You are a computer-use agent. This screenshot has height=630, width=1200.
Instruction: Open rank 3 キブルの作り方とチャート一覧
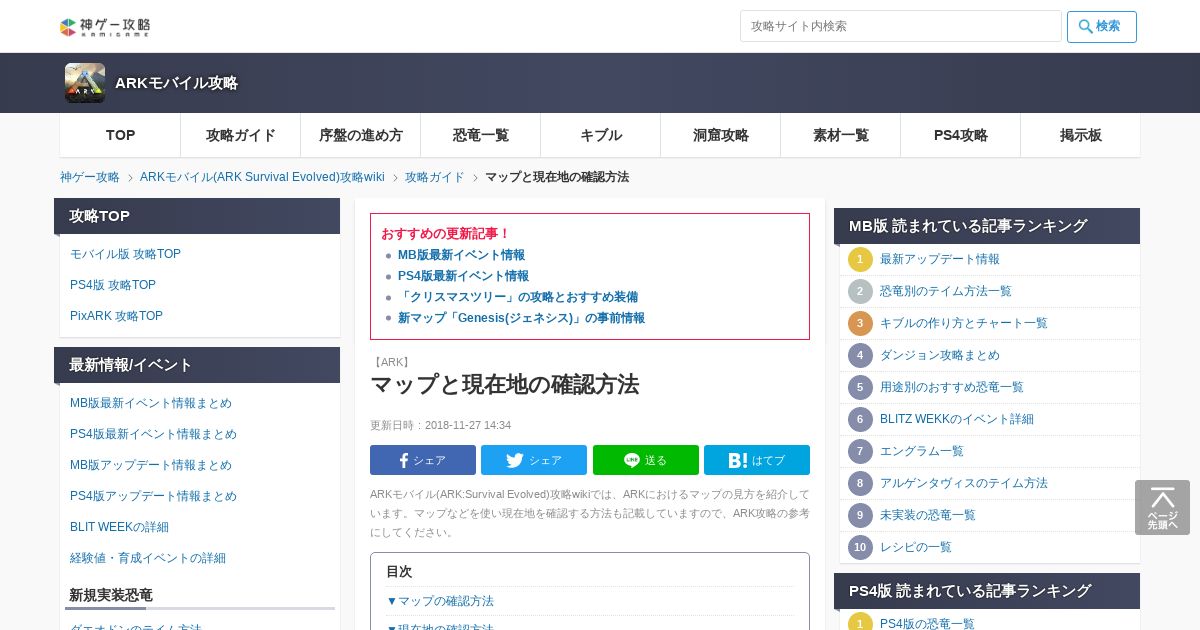click(964, 323)
